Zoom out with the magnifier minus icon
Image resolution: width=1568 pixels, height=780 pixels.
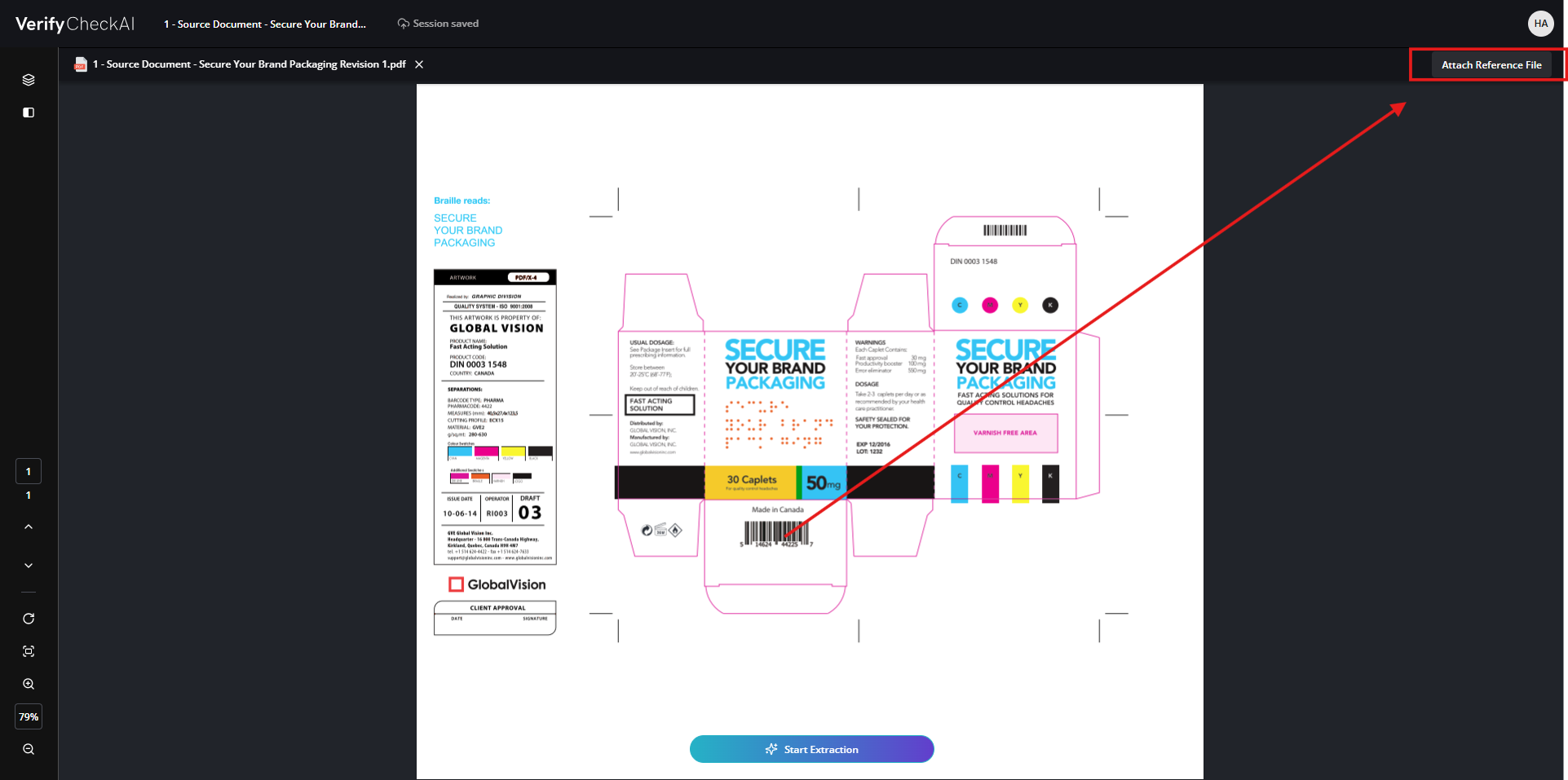[x=29, y=749]
